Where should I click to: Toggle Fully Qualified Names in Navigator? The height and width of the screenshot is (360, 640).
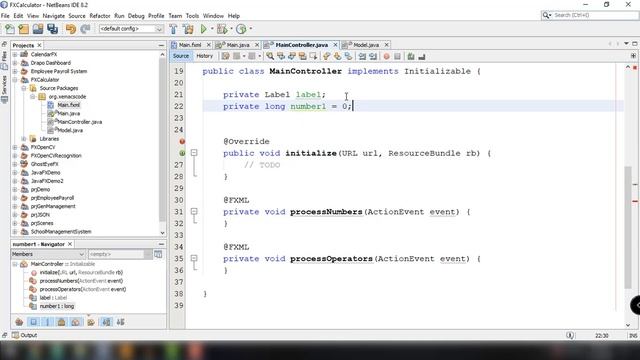91,322
